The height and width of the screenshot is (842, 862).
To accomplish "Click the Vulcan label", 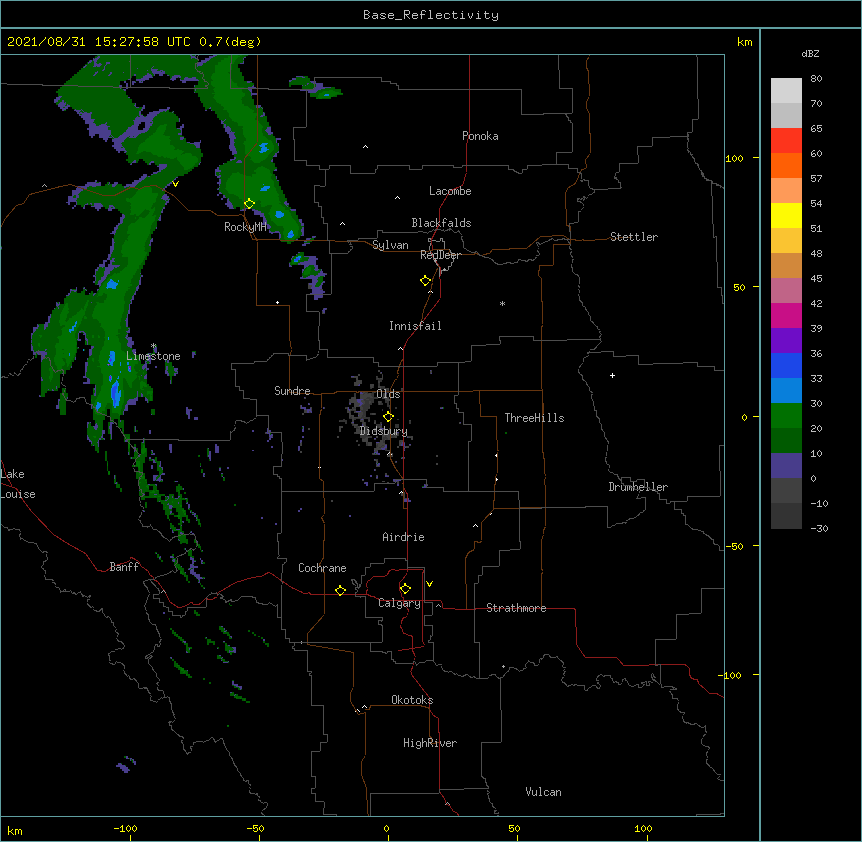I will (x=543, y=792).
